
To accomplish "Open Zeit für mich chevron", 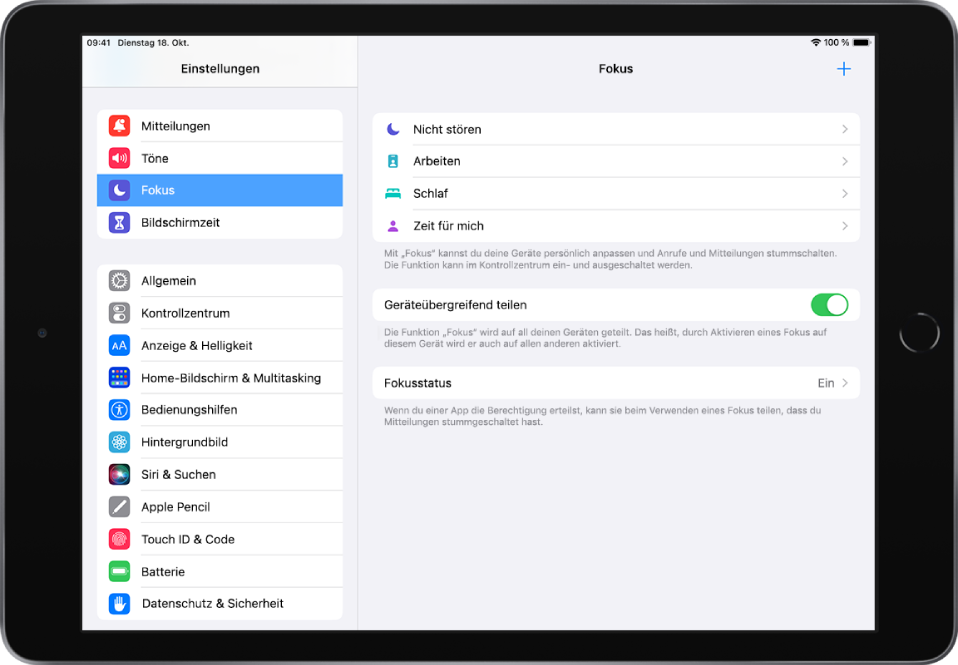I will tap(845, 226).
